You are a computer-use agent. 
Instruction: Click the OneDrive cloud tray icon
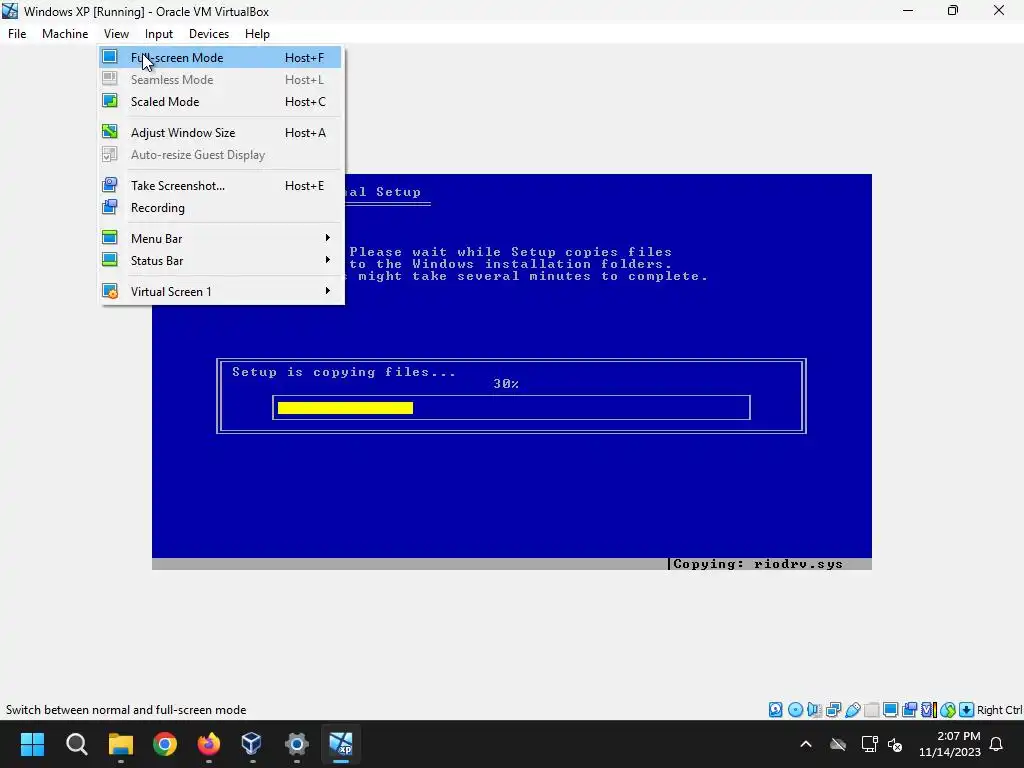(x=838, y=744)
